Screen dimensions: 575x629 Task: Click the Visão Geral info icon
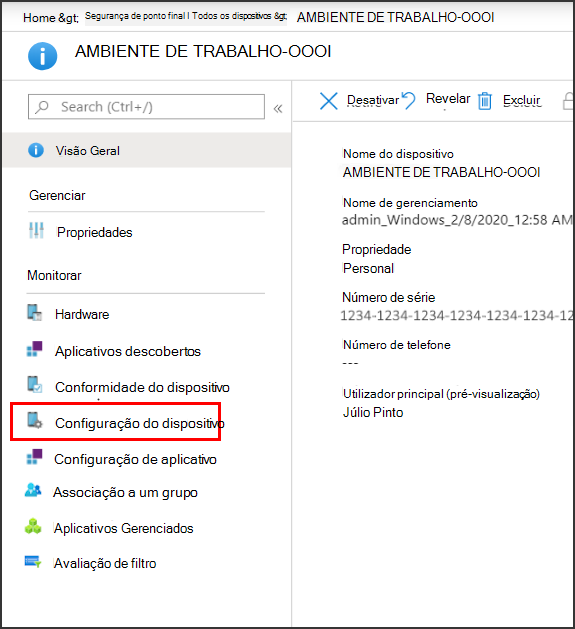(x=36, y=150)
